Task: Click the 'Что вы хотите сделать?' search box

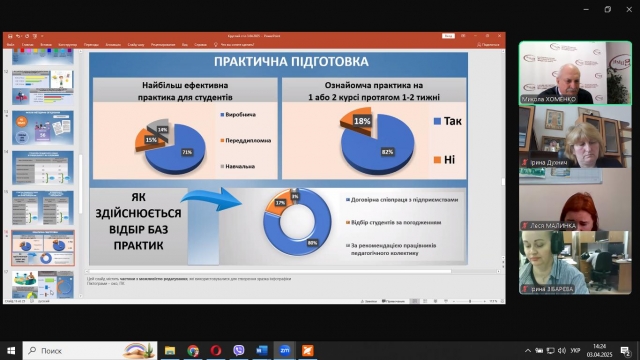Action: (237, 44)
